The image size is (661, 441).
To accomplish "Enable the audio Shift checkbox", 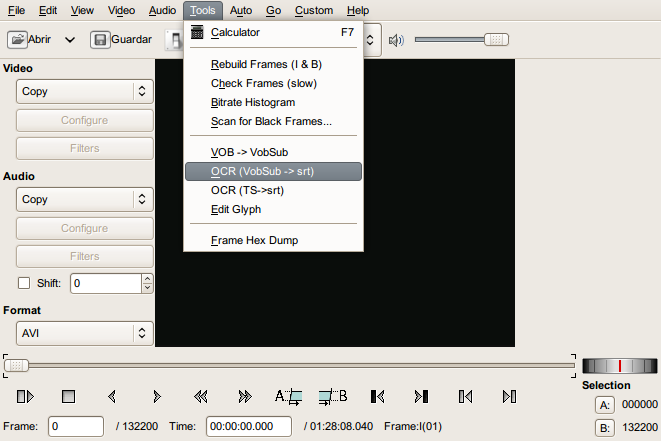I will pyautogui.click(x=25, y=283).
